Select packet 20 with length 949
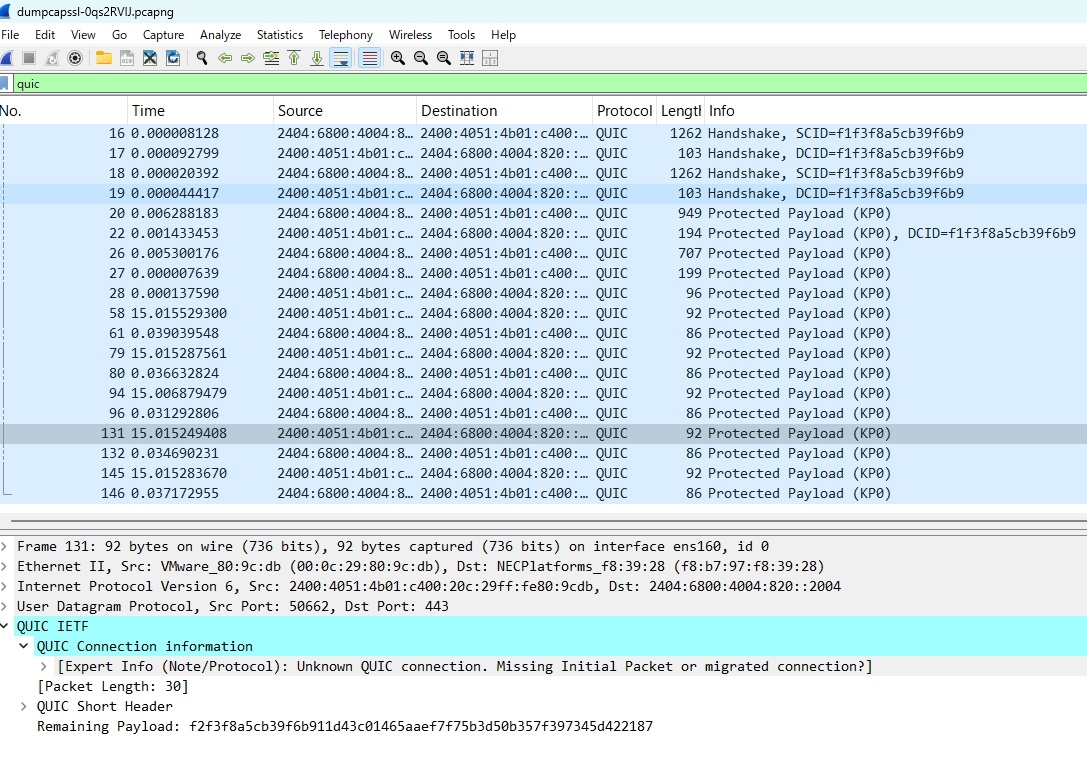The image size is (1087, 762). (x=544, y=214)
